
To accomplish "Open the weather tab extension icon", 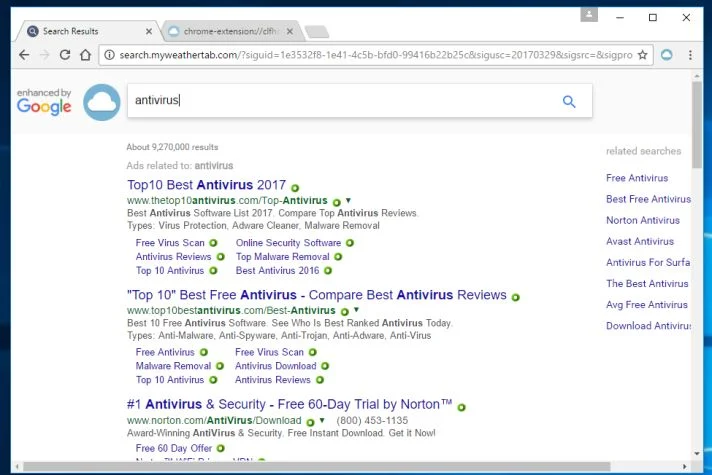I will point(667,55).
